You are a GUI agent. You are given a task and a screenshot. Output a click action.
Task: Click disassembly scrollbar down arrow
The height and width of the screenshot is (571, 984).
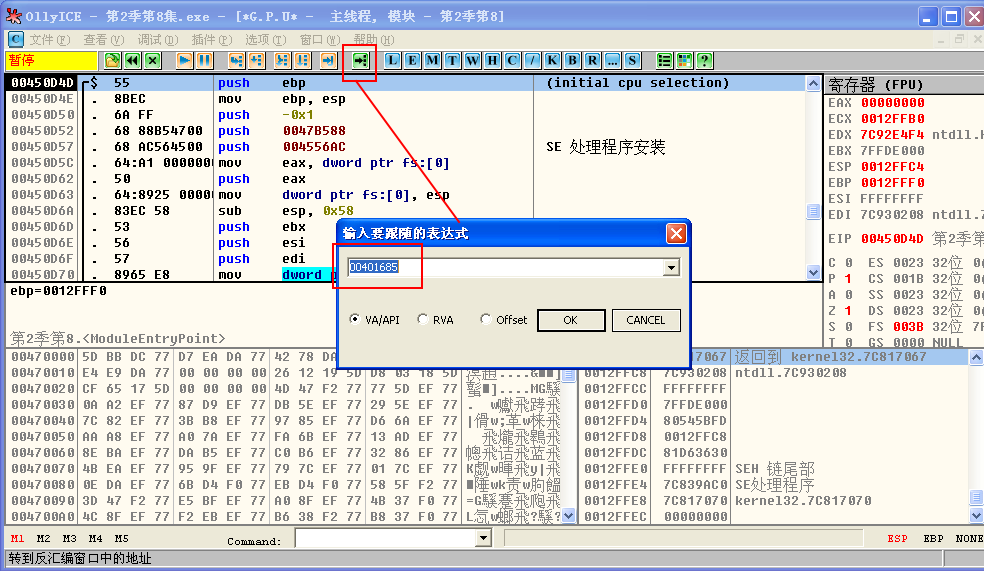coord(813,273)
